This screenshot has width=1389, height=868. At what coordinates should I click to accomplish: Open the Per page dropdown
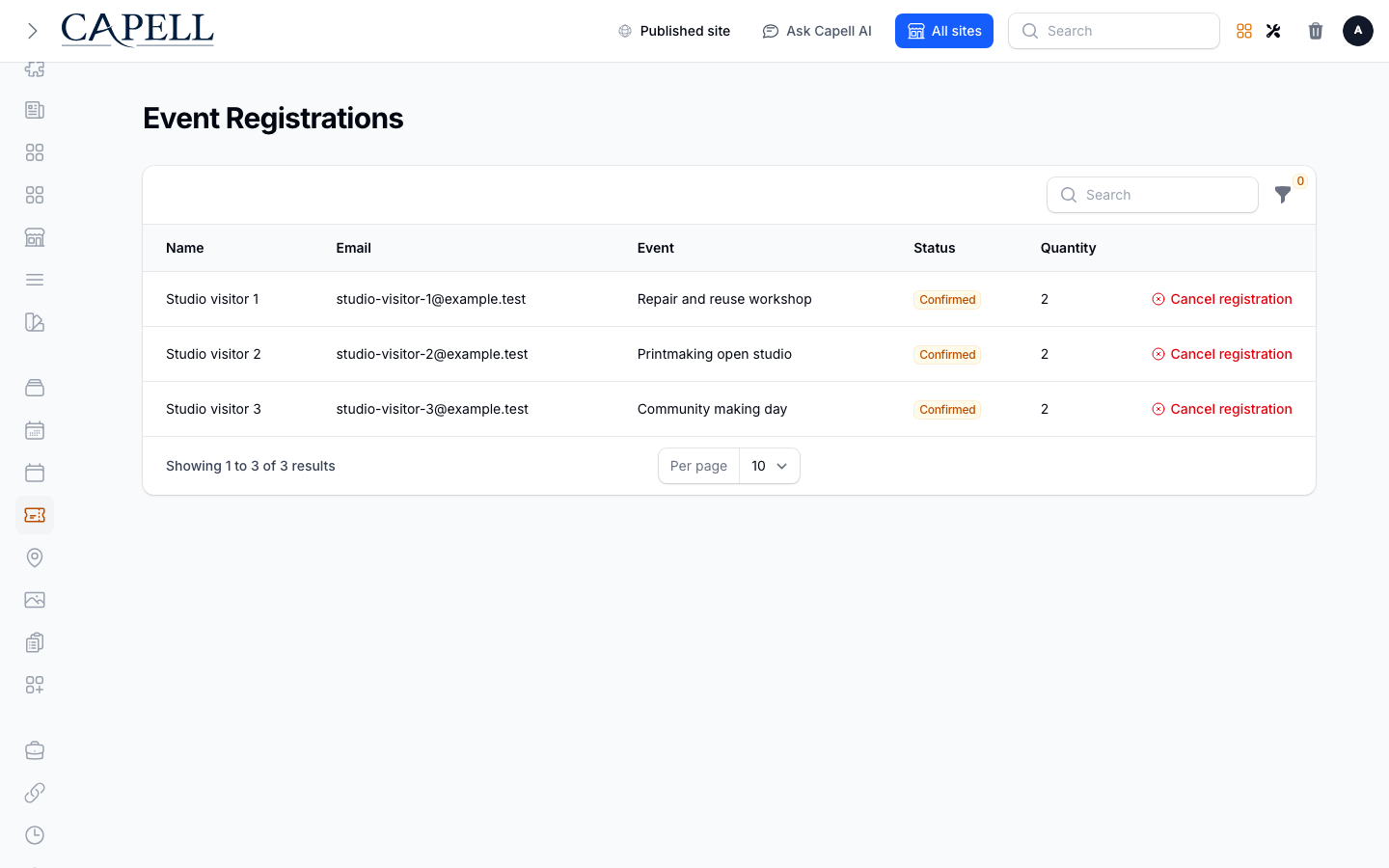coord(769,466)
